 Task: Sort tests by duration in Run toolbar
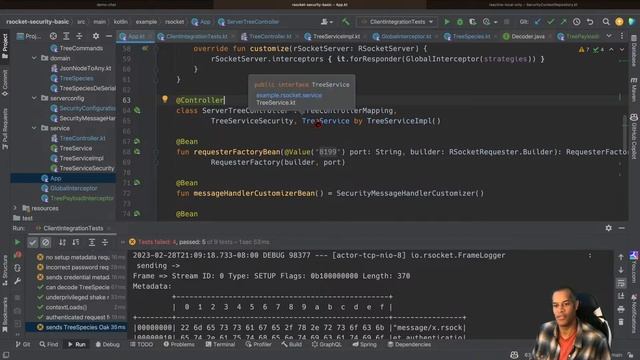(76, 242)
